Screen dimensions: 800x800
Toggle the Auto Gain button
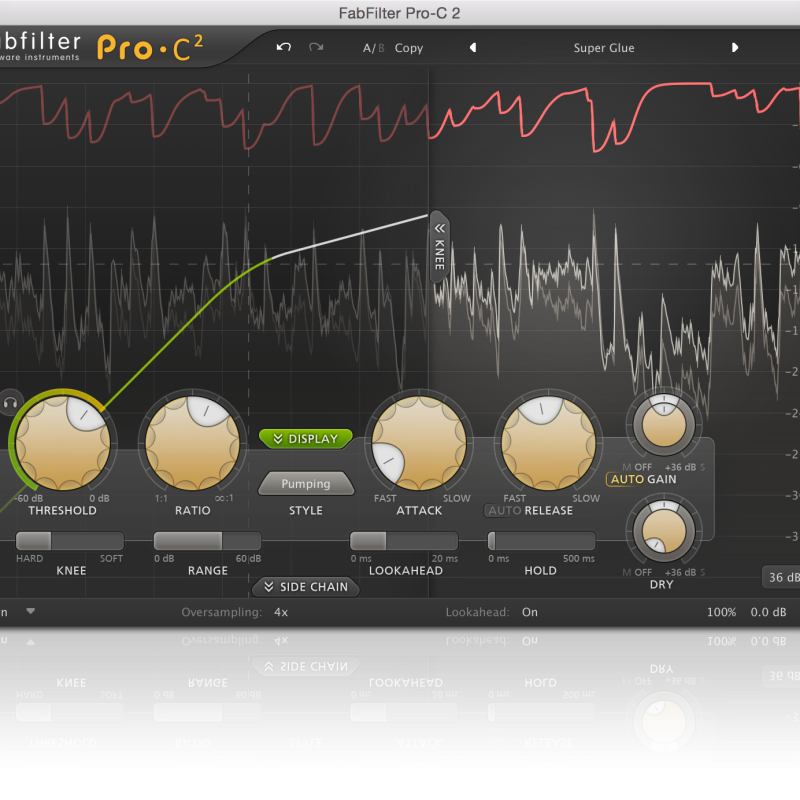point(627,479)
